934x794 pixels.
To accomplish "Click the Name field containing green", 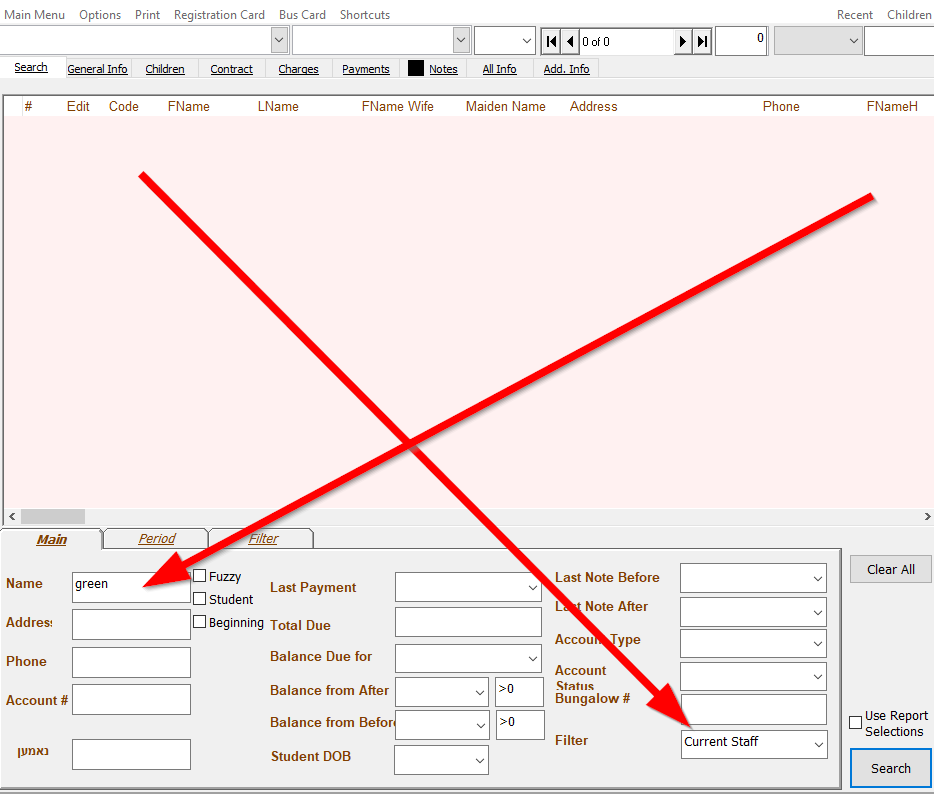I will [x=130, y=586].
